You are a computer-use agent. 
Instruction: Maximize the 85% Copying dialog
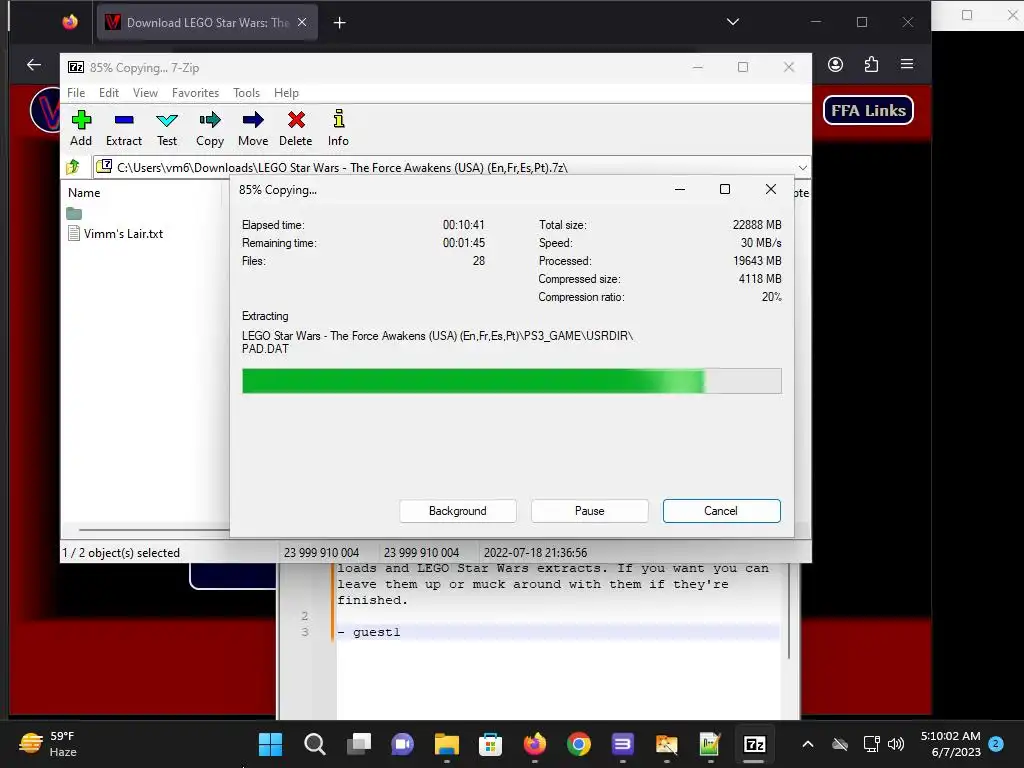725,189
